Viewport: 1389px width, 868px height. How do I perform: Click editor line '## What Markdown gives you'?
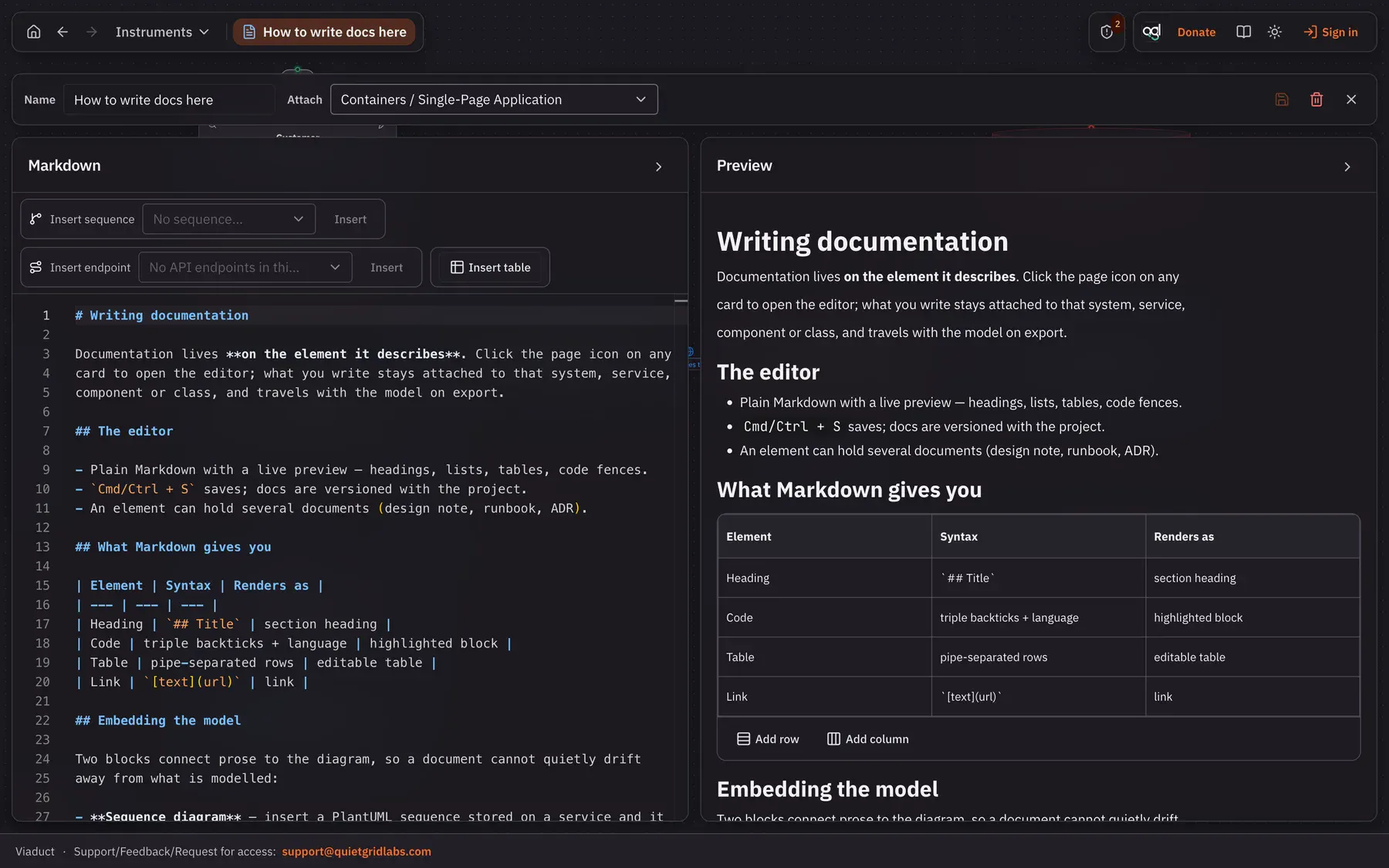pyautogui.click(x=173, y=547)
